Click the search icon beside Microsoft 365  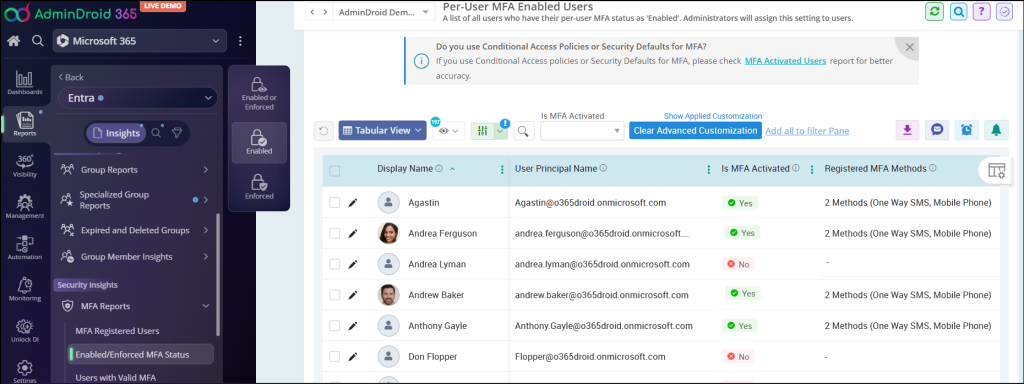38,41
